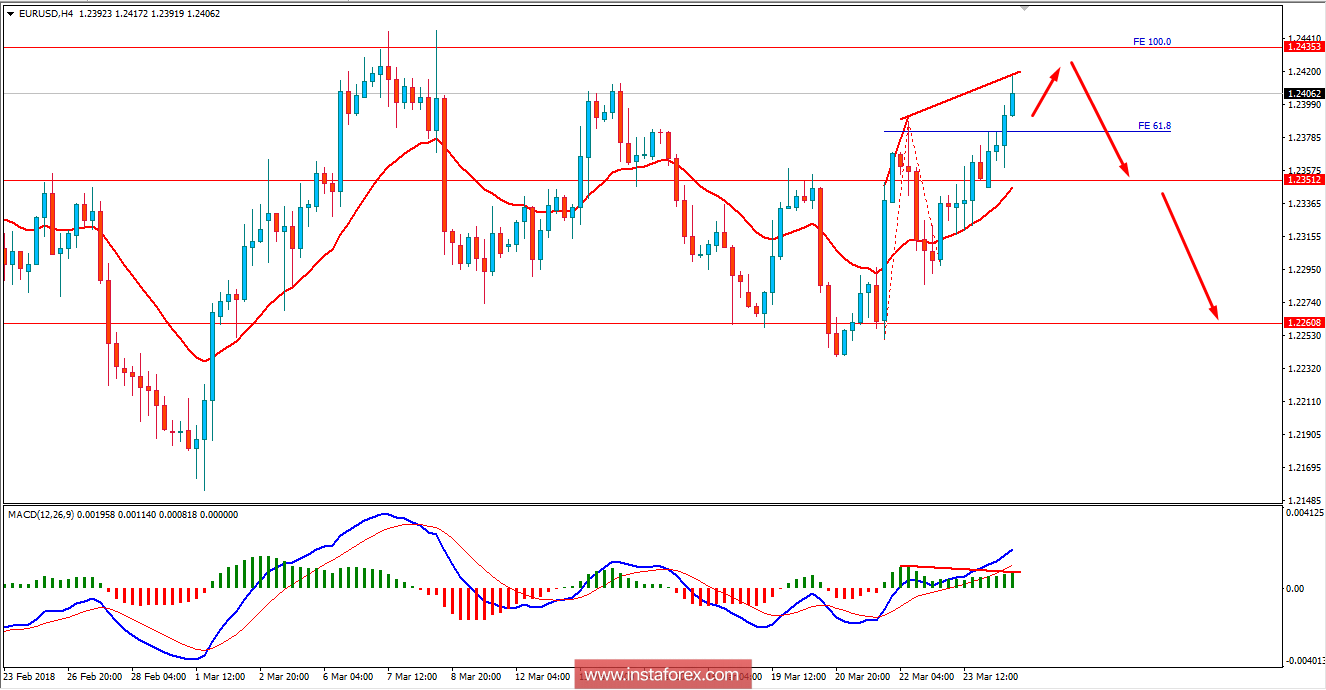Click the 1.22608 support price tag

tap(1302, 321)
